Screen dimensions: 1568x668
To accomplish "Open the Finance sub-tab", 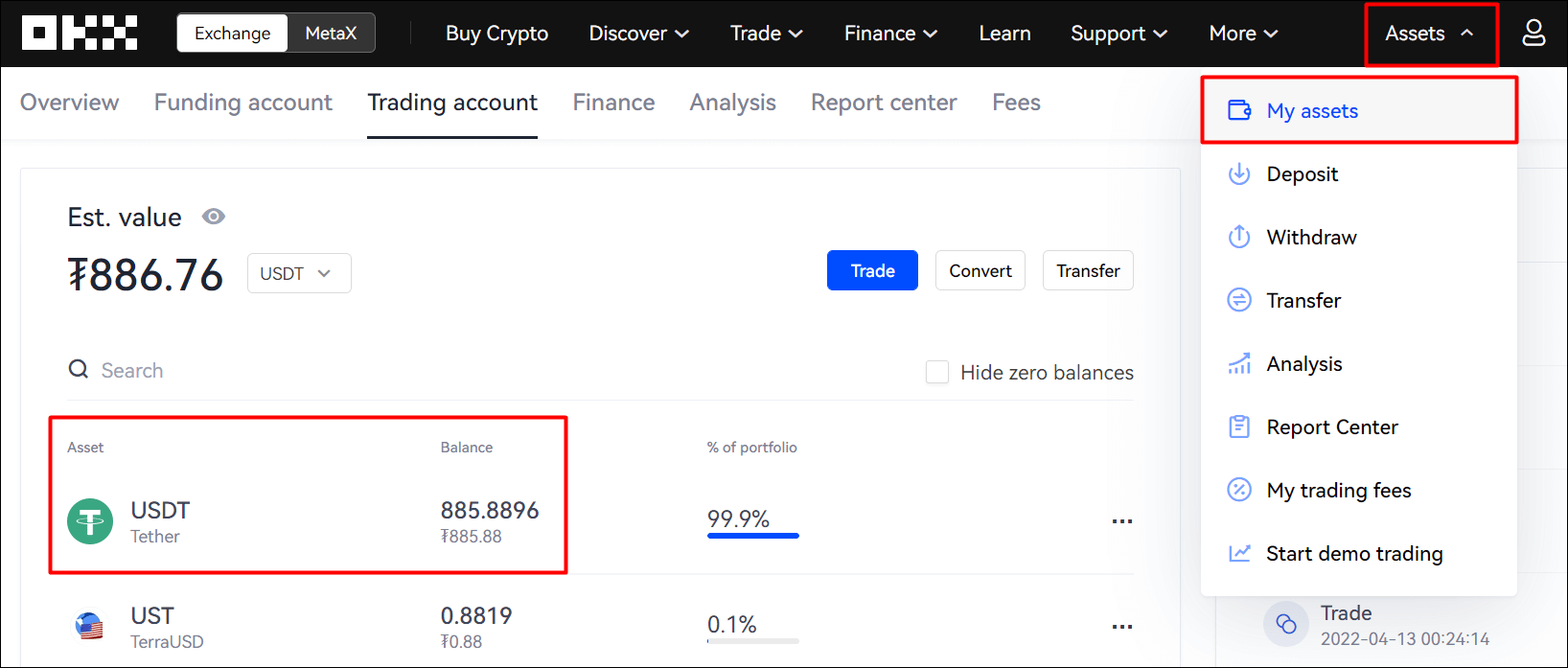I will 613,103.
